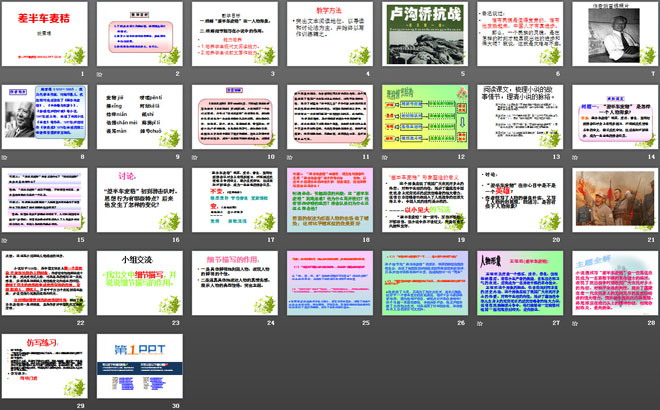Preview animation via star icon under slide 27
660x410 pixels.
point(480,323)
